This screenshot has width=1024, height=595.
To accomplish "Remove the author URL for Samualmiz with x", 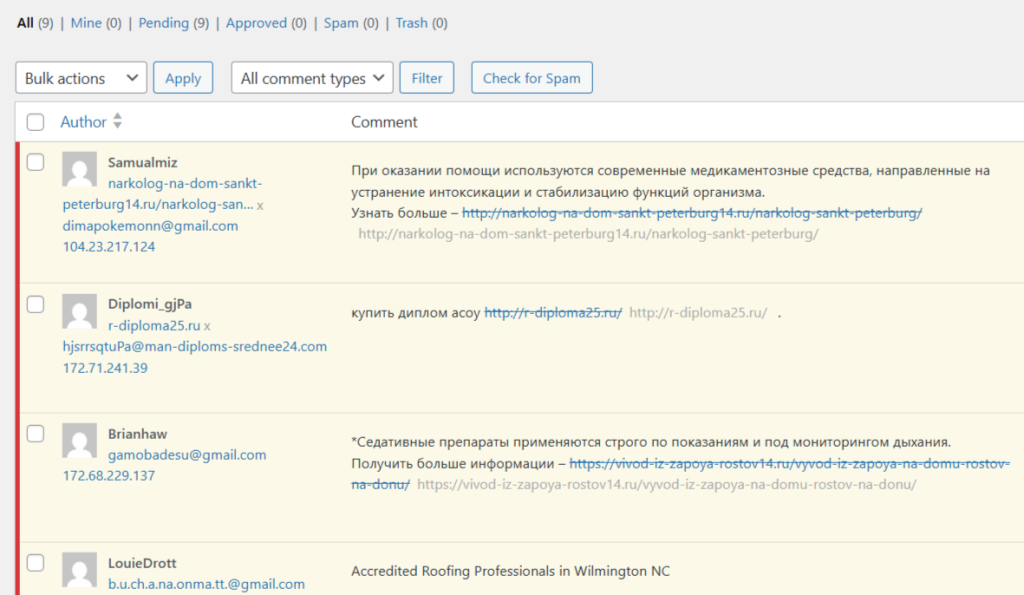I will click(260, 205).
